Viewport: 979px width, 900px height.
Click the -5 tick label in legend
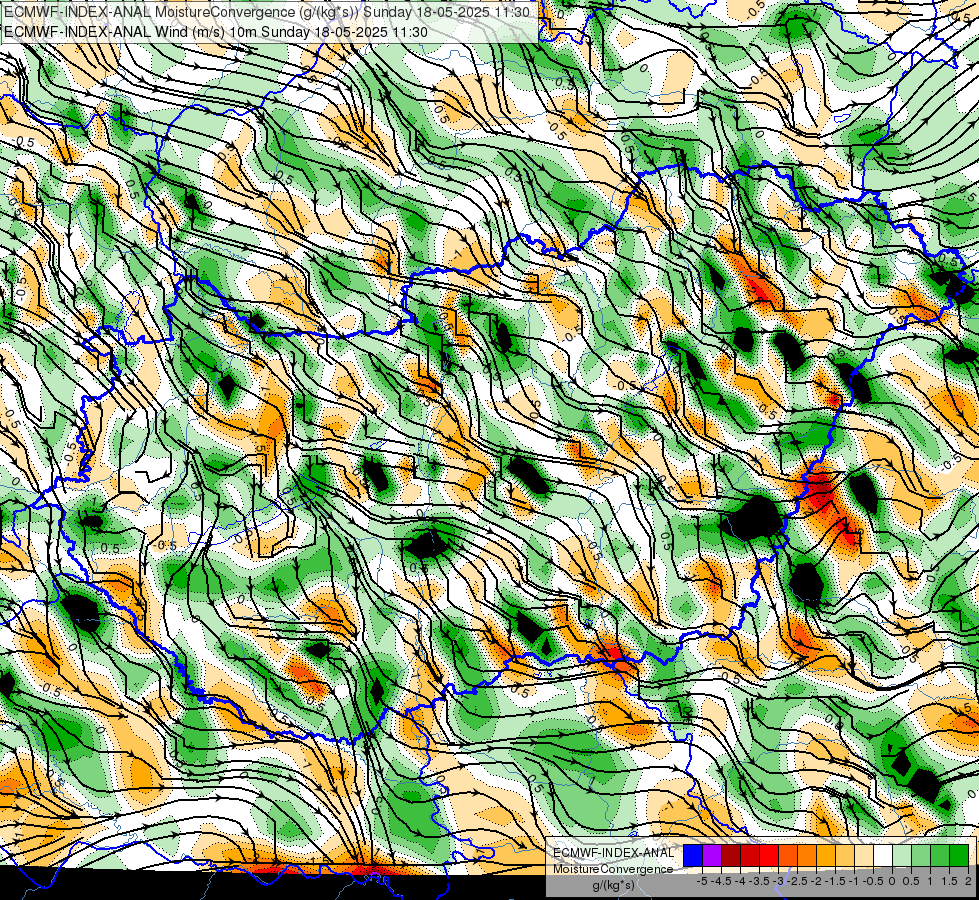(x=702, y=881)
